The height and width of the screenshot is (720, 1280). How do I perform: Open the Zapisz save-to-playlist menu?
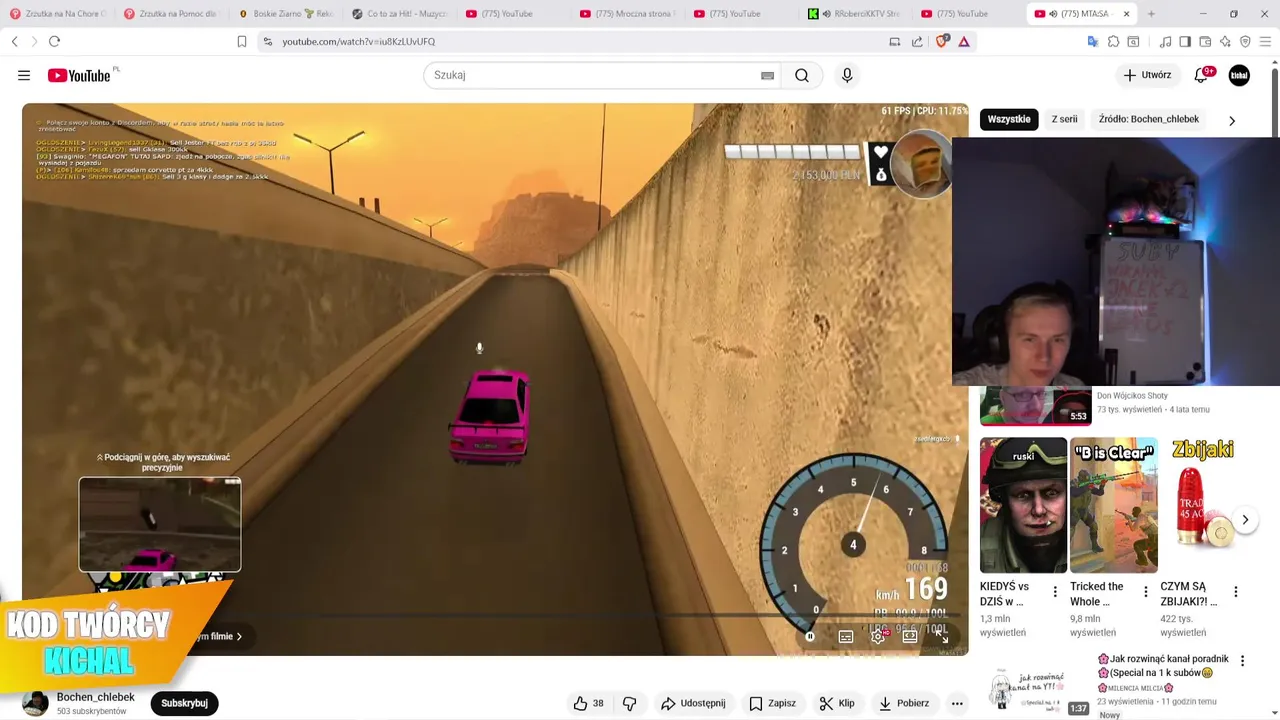(x=772, y=703)
